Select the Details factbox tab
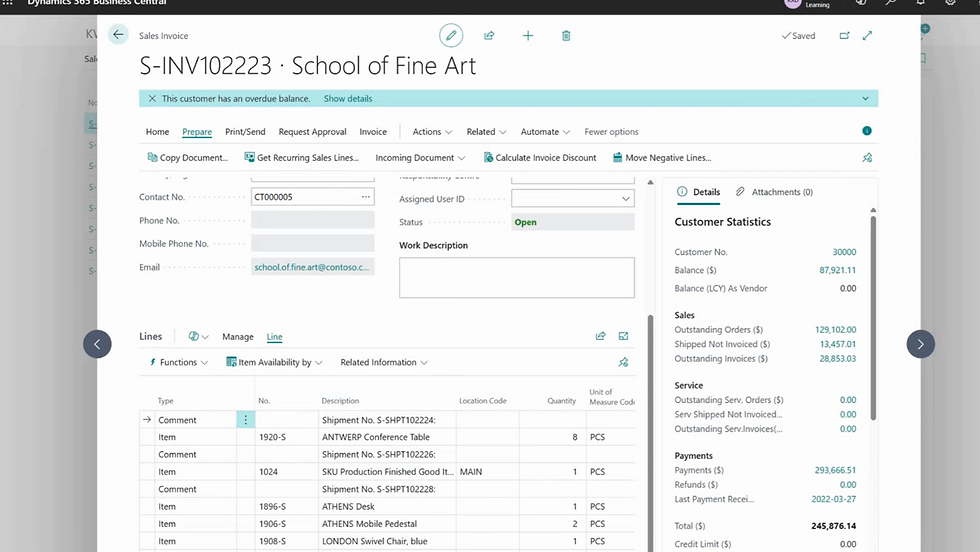 699,192
